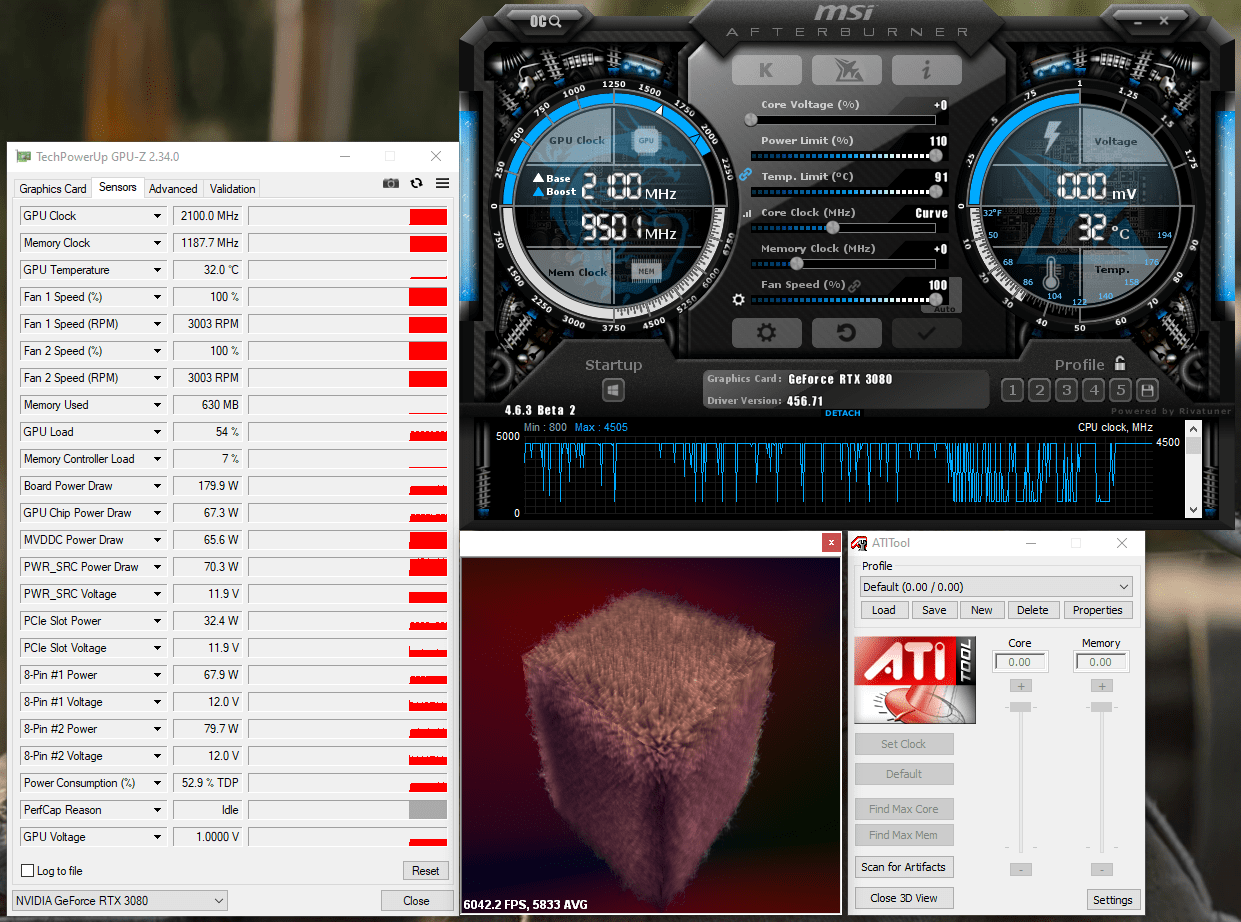Open the GPU-Z hamburger menu
This screenshot has height=922, width=1241.
(442, 184)
